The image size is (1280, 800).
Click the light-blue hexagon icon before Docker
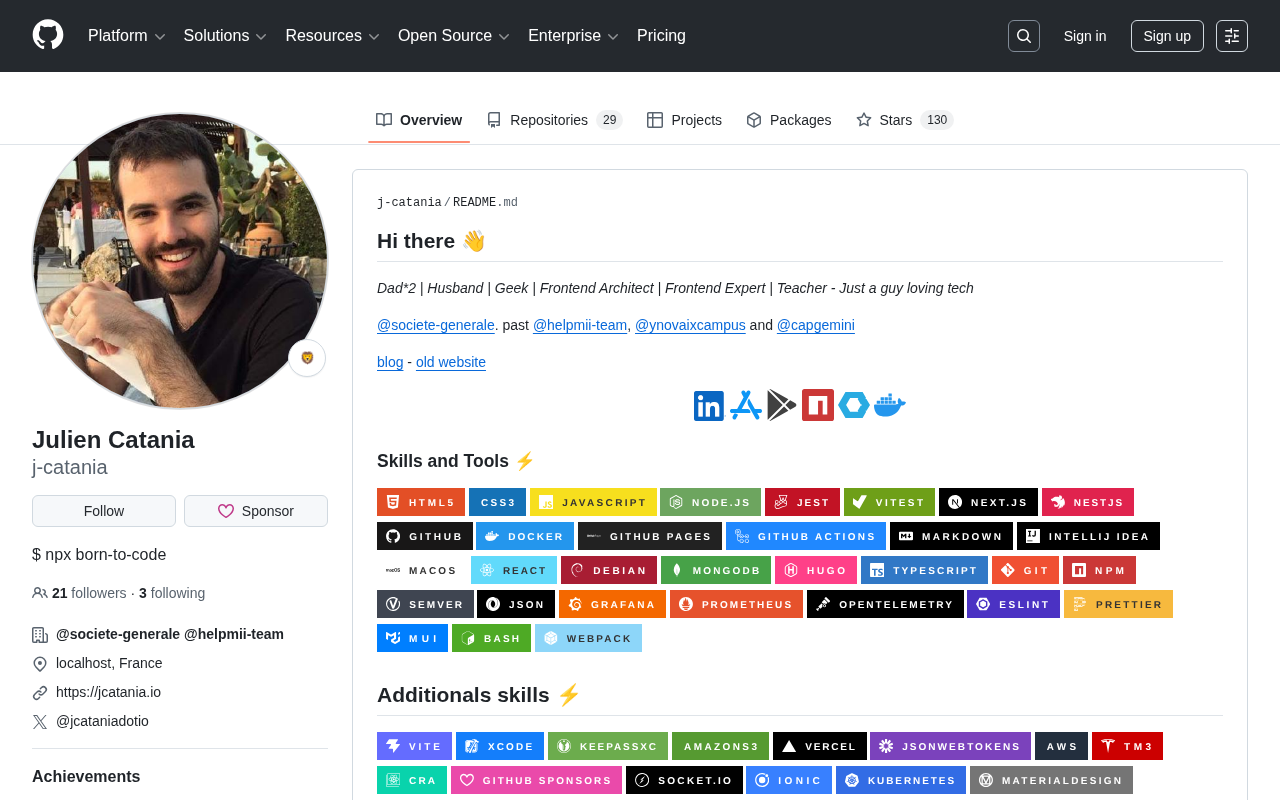coord(854,405)
